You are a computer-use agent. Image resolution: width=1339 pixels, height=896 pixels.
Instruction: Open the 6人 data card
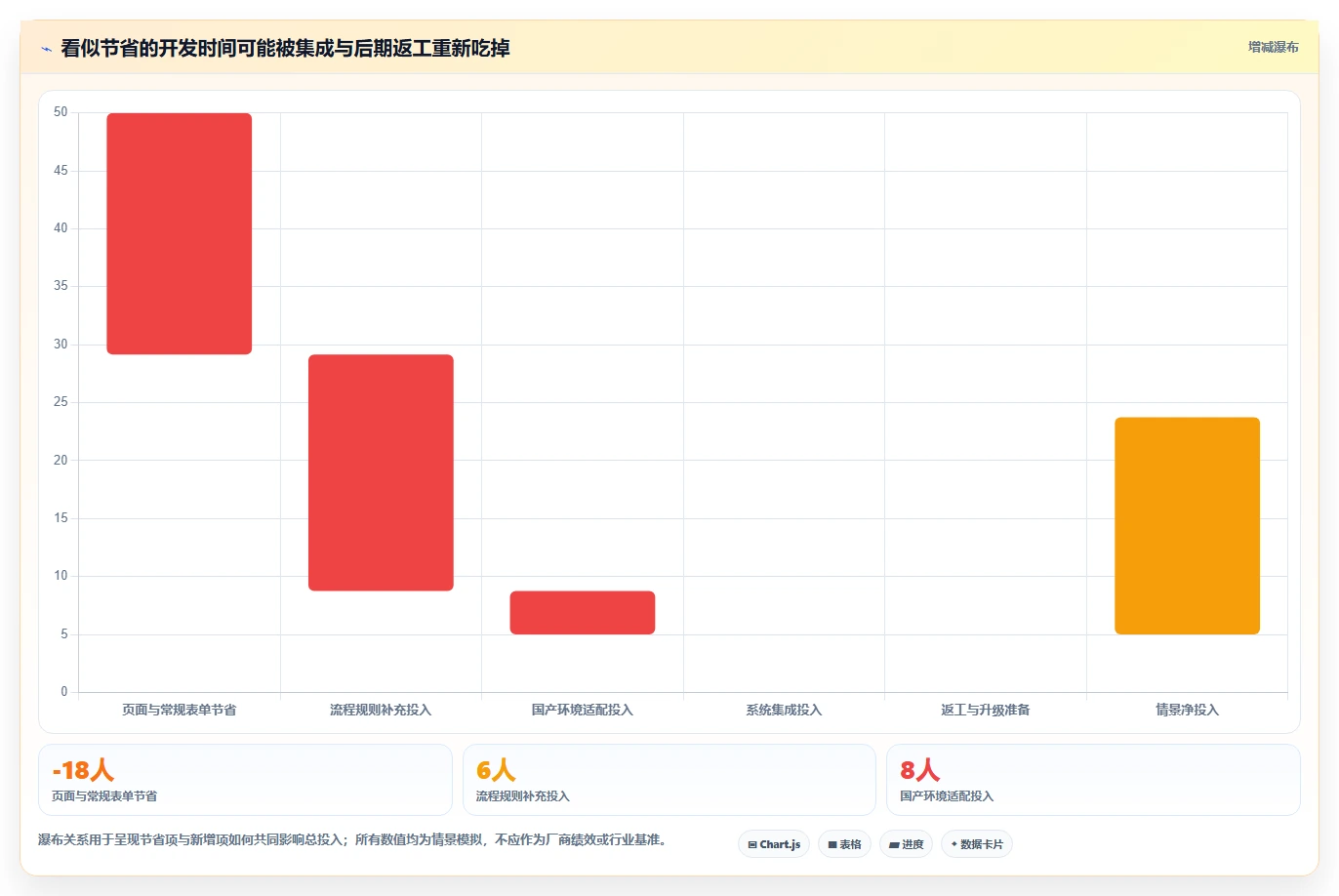click(x=669, y=780)
